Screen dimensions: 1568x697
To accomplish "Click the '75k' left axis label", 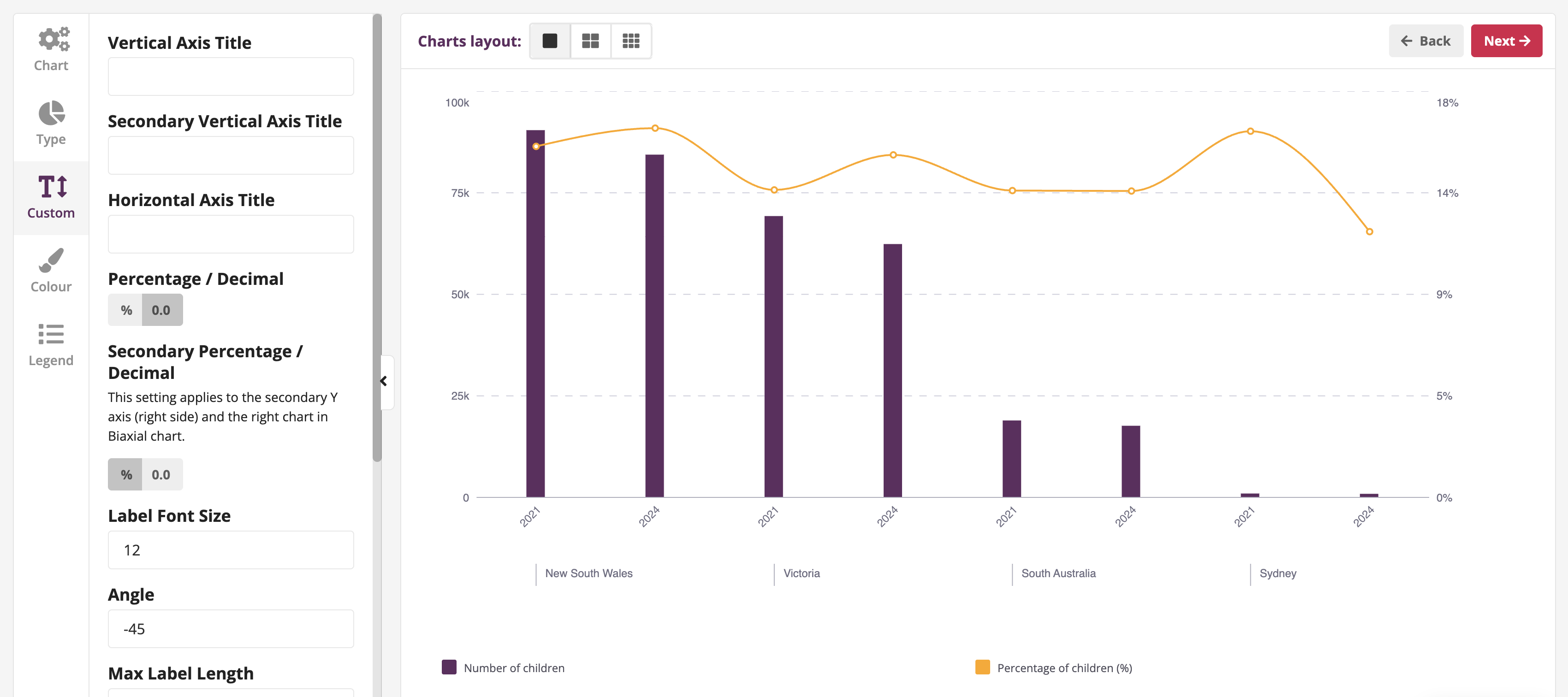I will point(460,193).
